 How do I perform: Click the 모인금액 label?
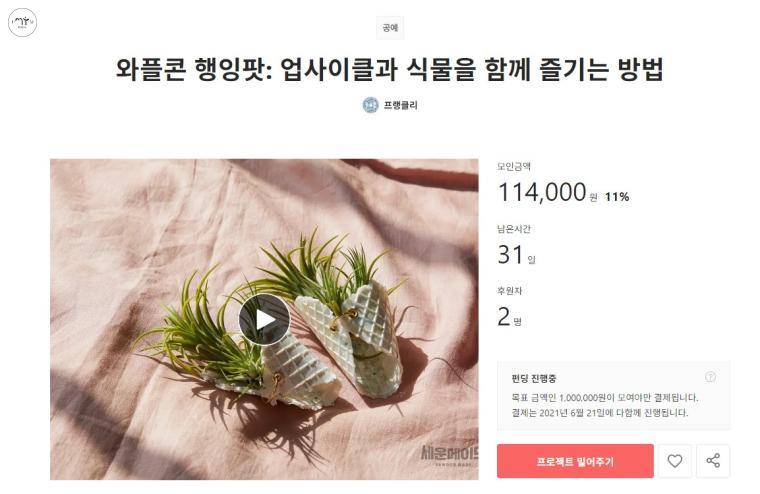point(514,166)
